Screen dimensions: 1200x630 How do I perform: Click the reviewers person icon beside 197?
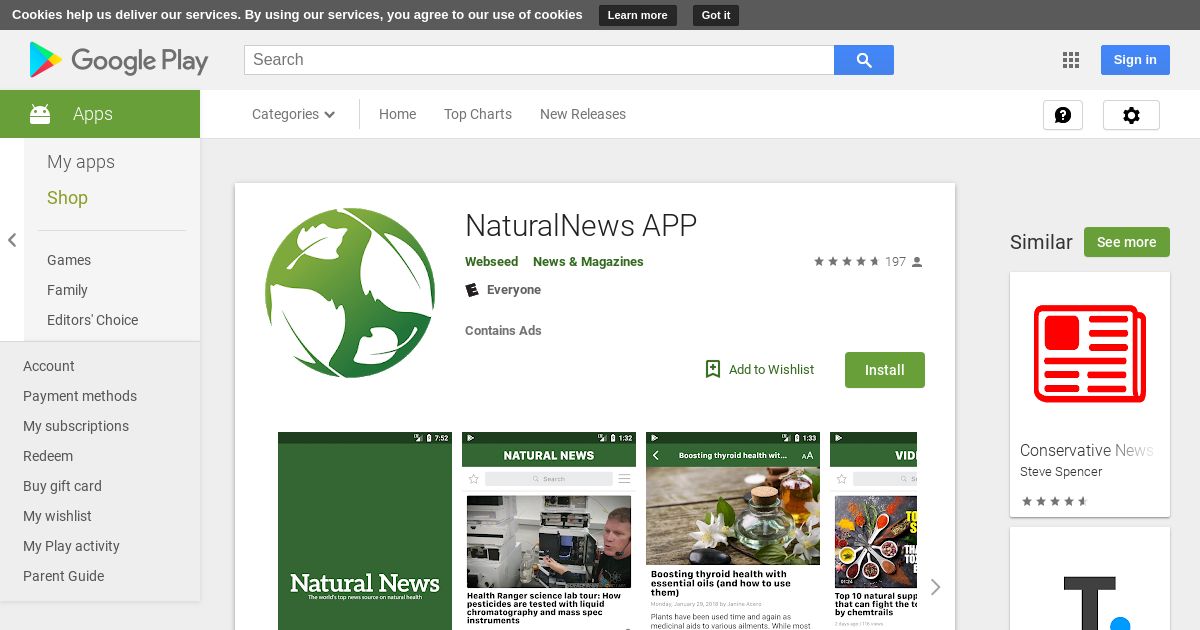tap(917, 262)
